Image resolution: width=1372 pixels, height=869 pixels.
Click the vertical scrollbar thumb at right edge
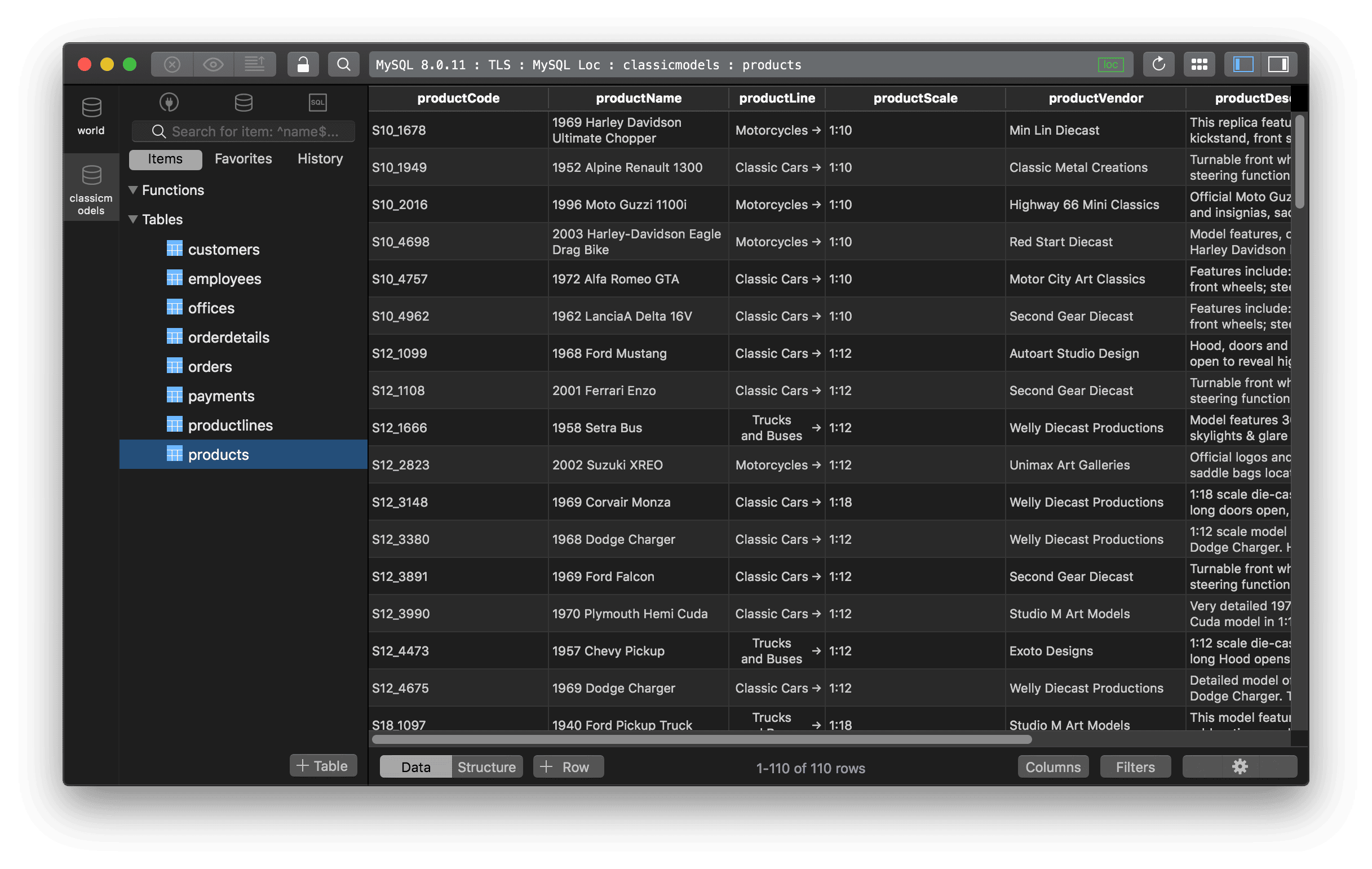pyautogui.click(x=1300, y=162)
